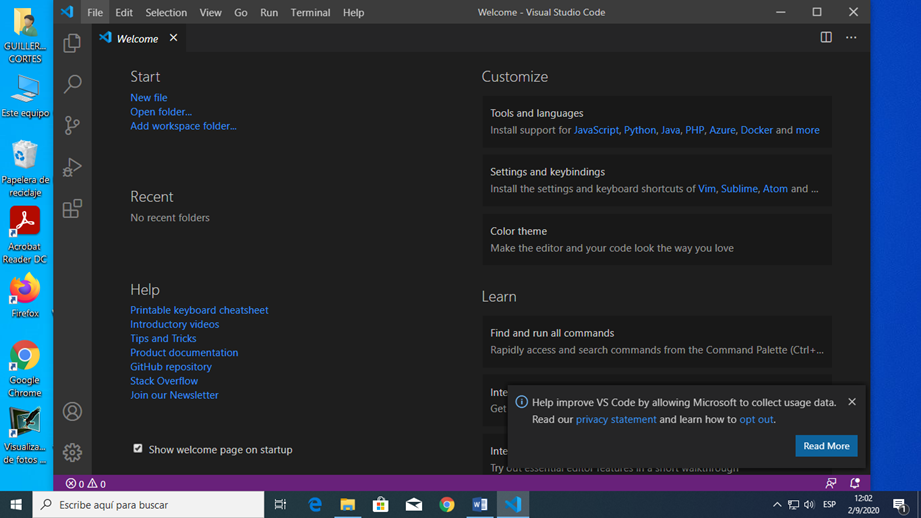Open the Edit menu

123,12
